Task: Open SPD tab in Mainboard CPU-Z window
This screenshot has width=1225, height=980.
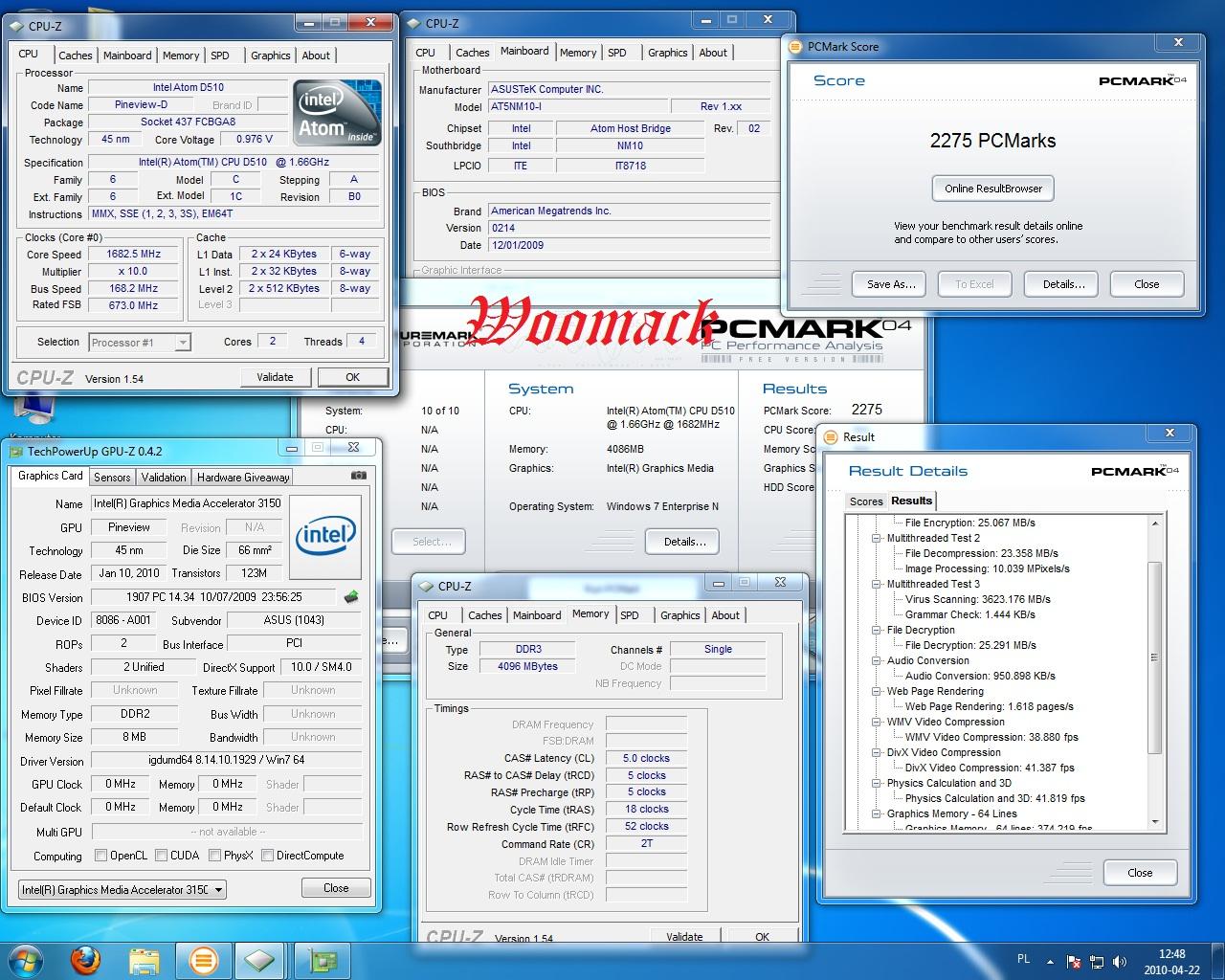Action: [x=617, y=53]
